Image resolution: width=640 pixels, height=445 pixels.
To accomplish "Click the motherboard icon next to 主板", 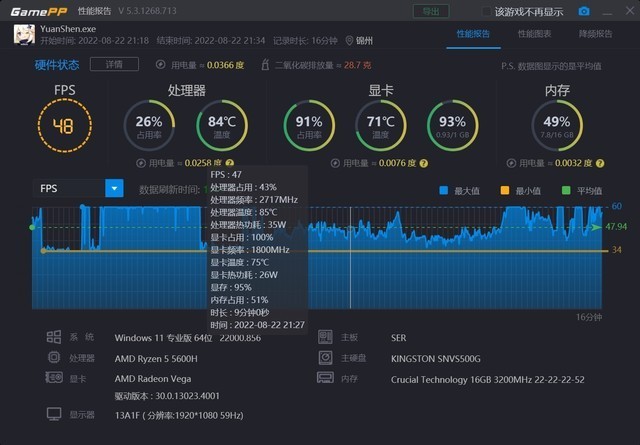I will pos(325,337).
